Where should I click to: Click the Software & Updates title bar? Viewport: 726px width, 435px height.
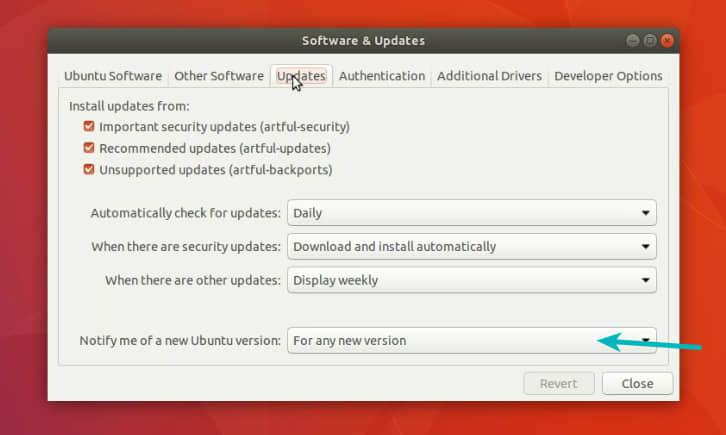coord(363,41)
